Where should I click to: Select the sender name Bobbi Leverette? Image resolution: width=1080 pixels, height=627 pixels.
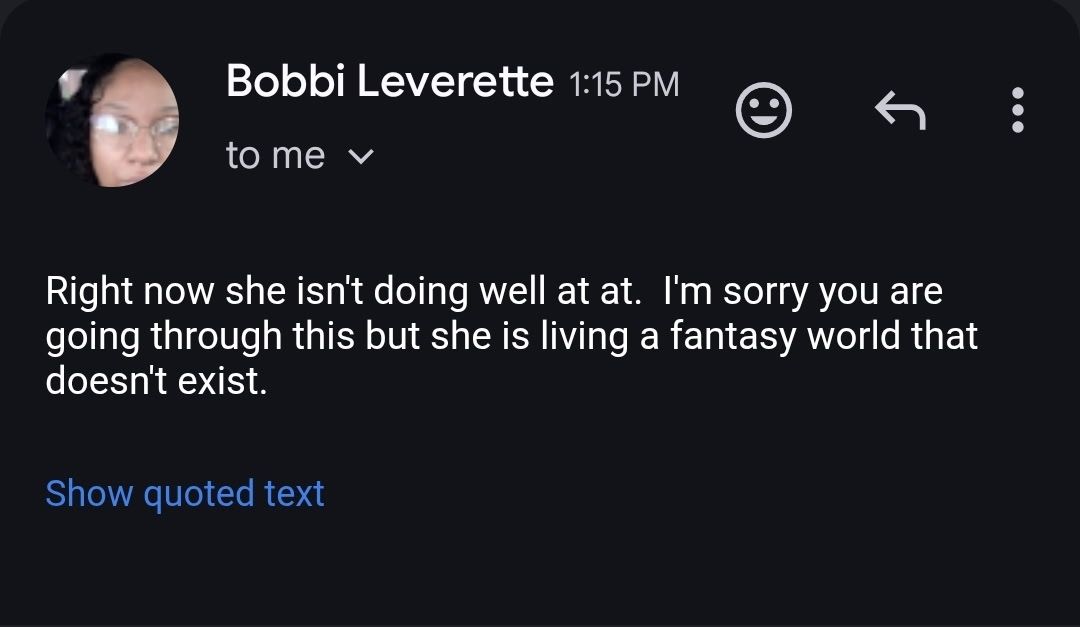[390, 81]
